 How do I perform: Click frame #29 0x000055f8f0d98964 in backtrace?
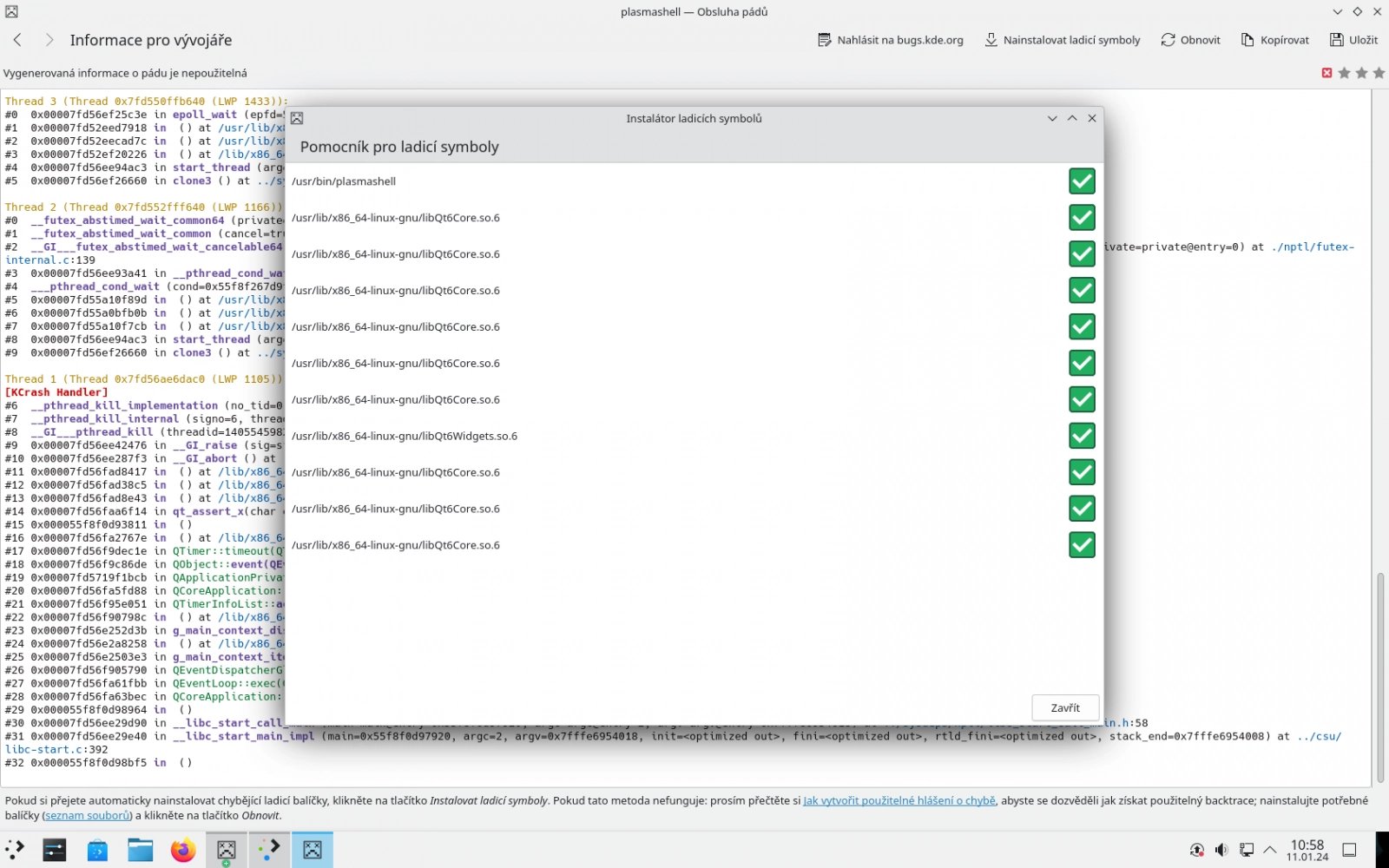(98, 710)
